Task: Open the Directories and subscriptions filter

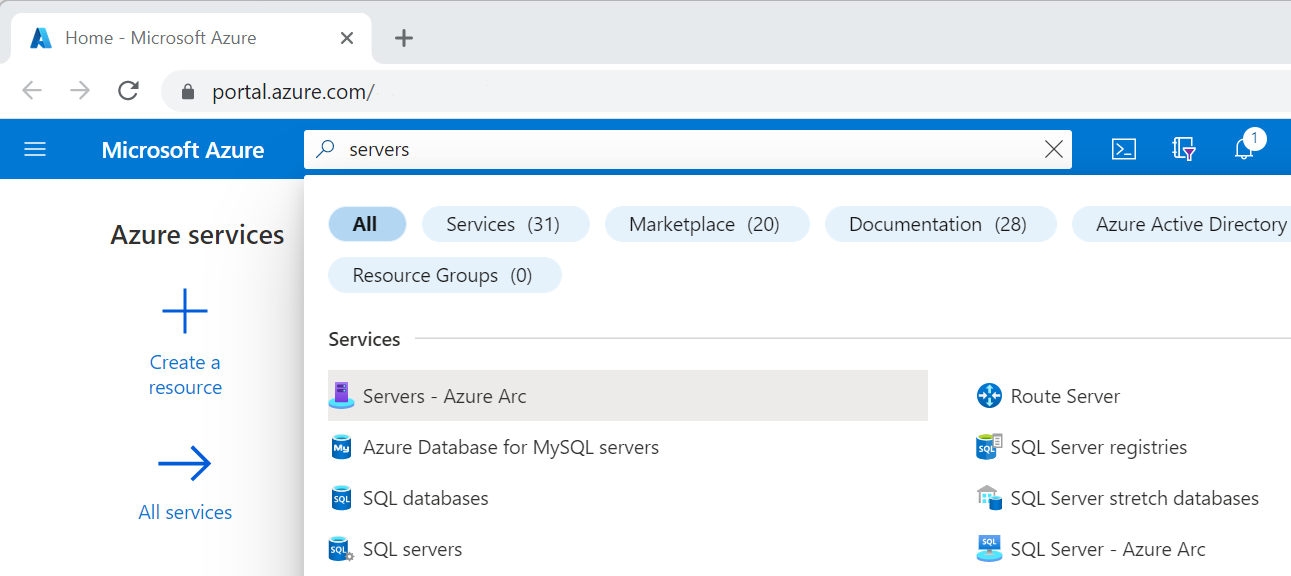Action: pos(1184,150)
